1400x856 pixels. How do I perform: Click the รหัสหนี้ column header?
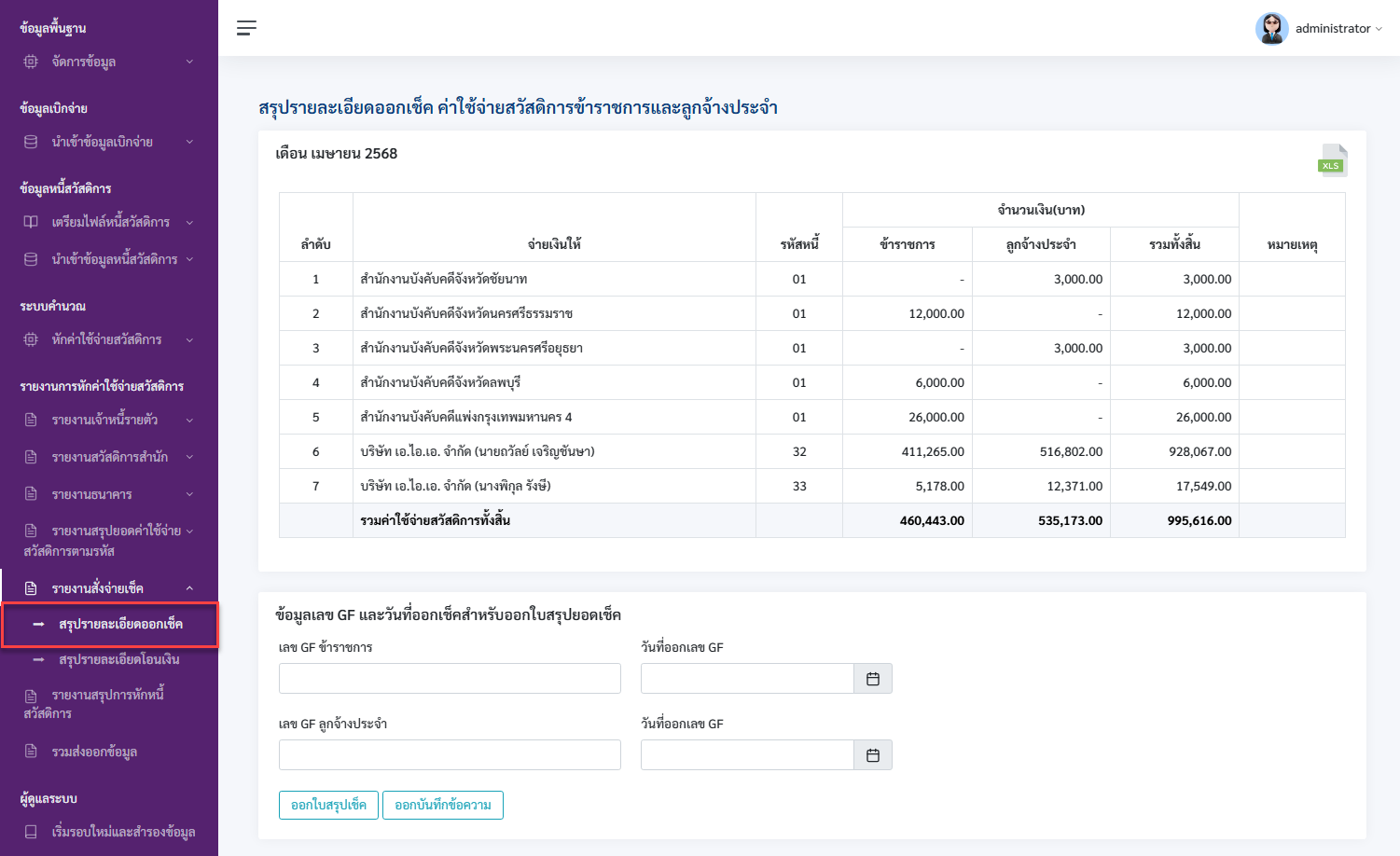[x=799, y=244]
